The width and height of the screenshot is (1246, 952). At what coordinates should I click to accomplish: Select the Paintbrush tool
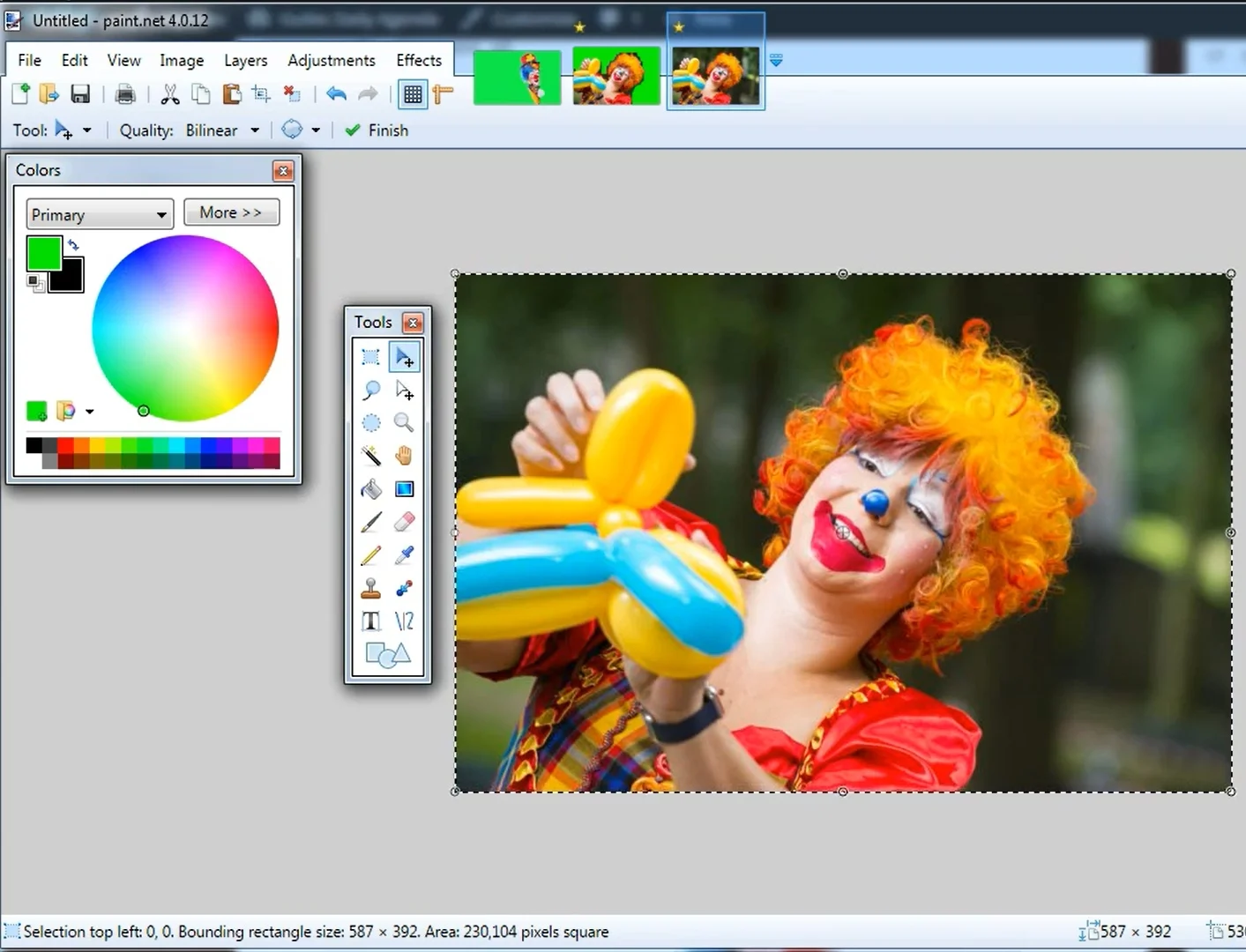click(x=370, y=521)
